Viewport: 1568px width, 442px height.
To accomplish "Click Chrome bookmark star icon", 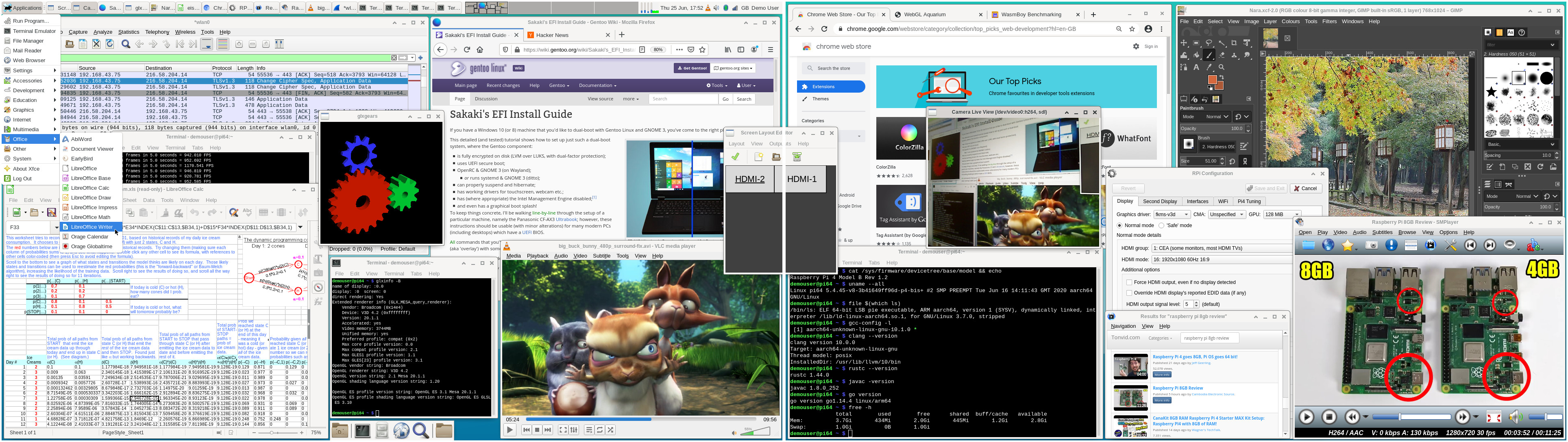I will 1132,28.
